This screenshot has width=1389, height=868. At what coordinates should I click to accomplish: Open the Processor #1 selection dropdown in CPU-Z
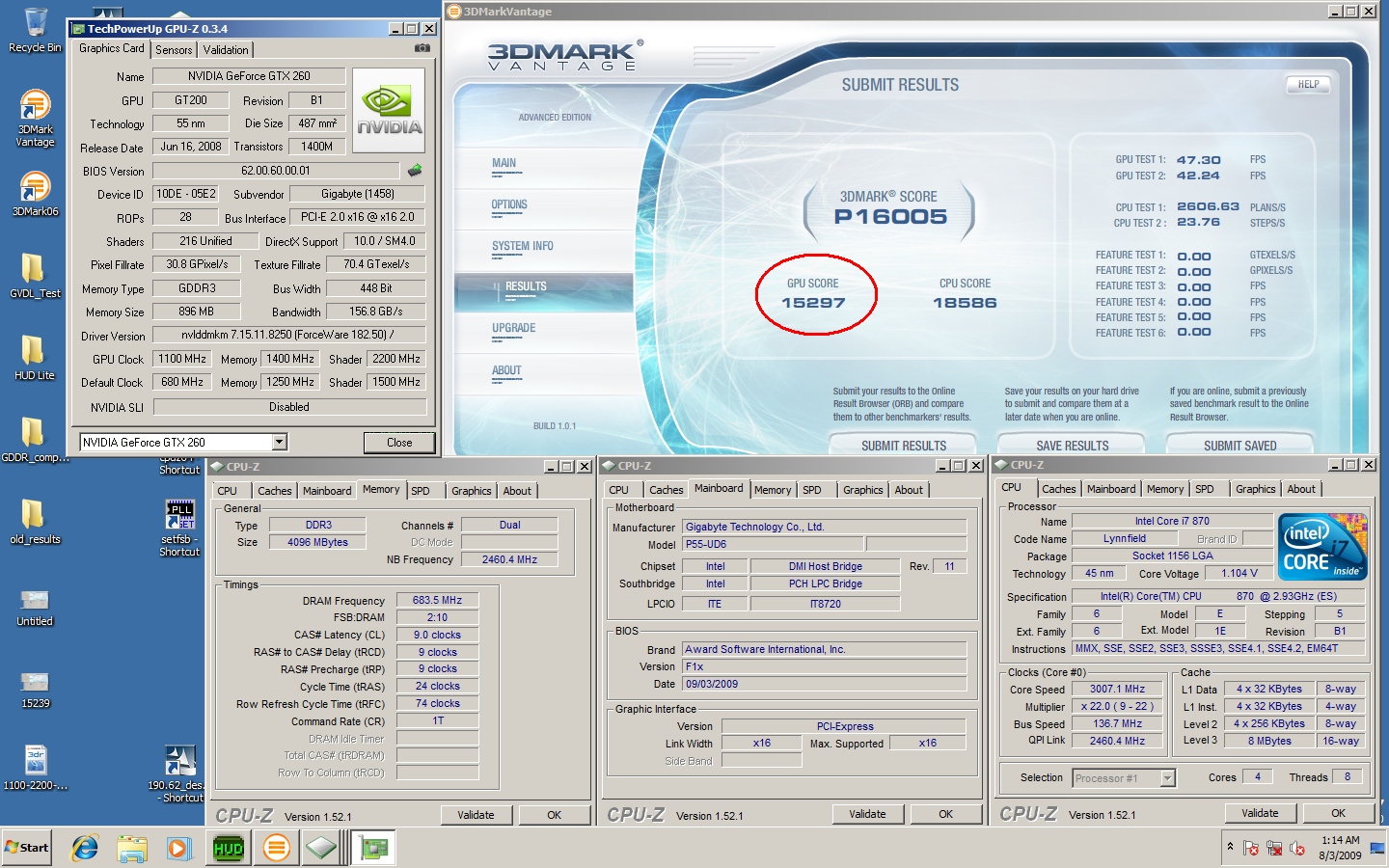click(1169, 778)
